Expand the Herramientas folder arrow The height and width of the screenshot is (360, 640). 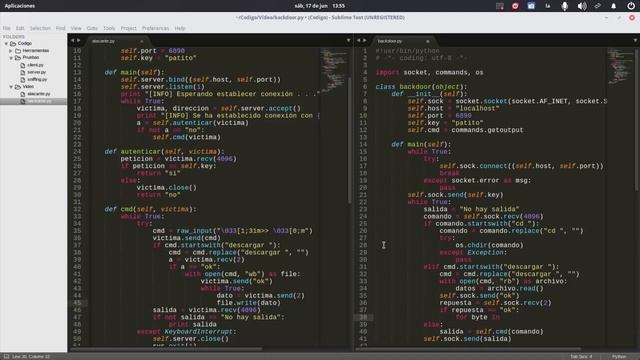[x=11, y=51]
